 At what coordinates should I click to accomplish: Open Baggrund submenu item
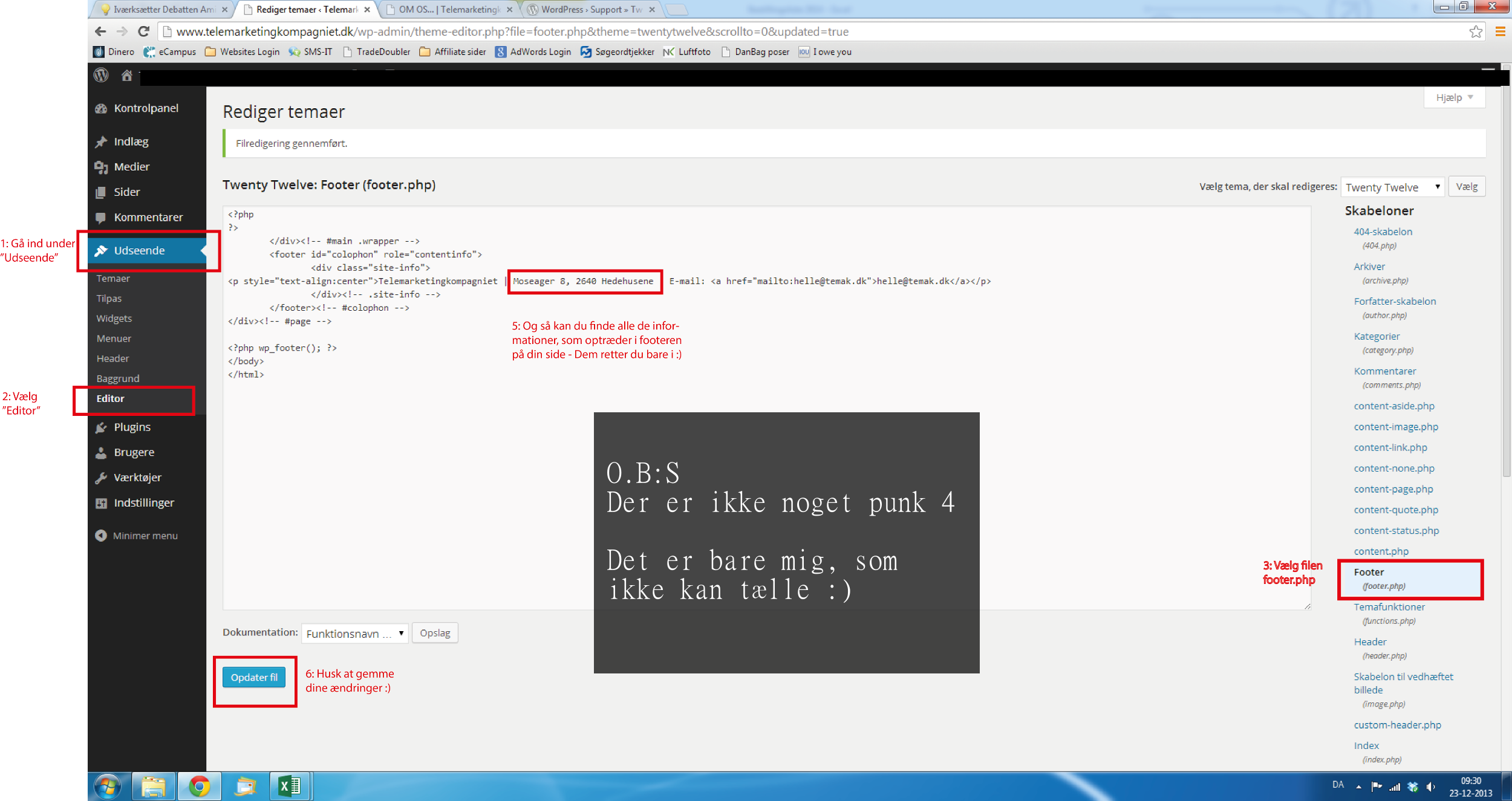tap(118, 378)
